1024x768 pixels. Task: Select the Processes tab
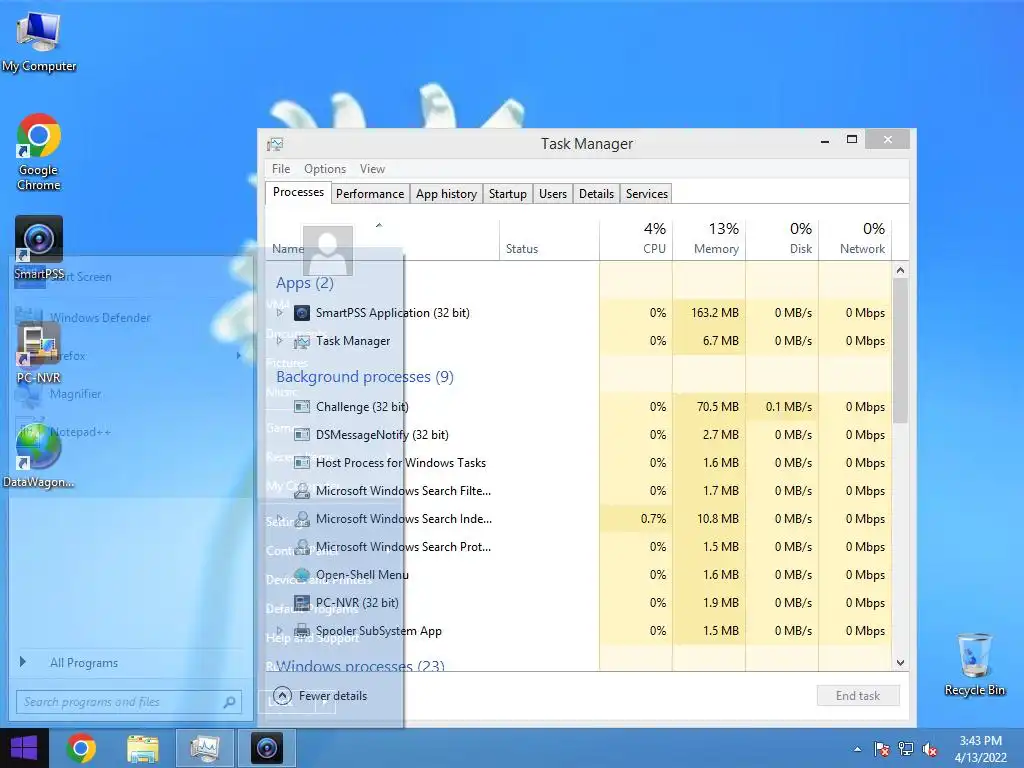[298, 192]
